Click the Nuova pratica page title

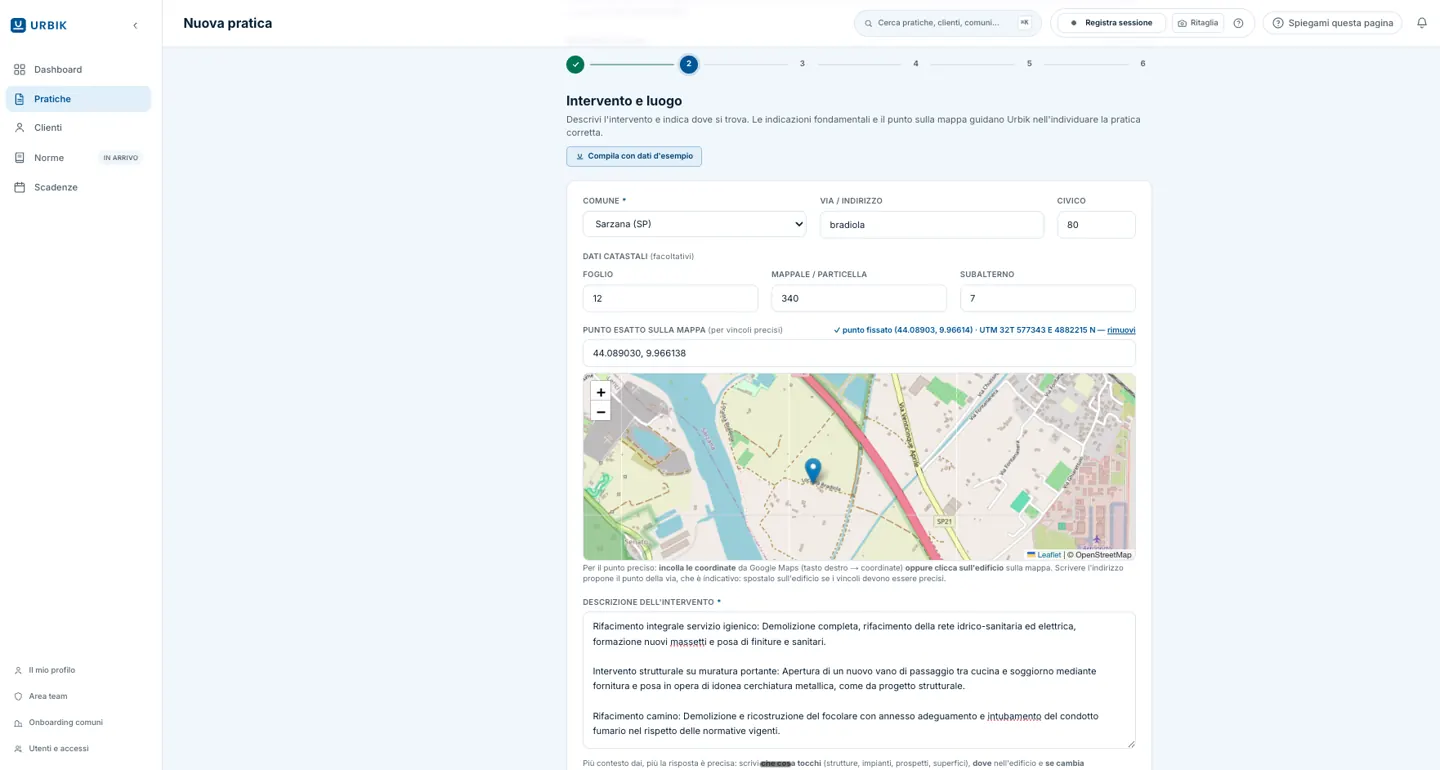[227, 23]
